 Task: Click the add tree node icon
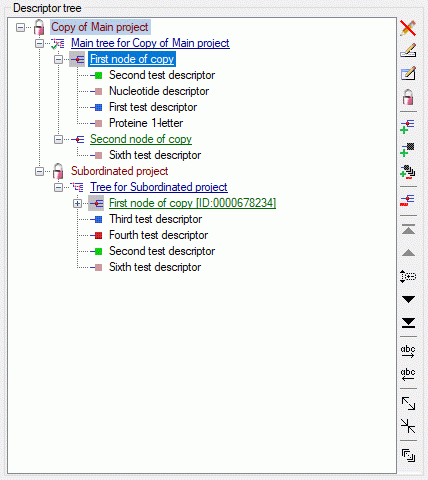point(407,127)
